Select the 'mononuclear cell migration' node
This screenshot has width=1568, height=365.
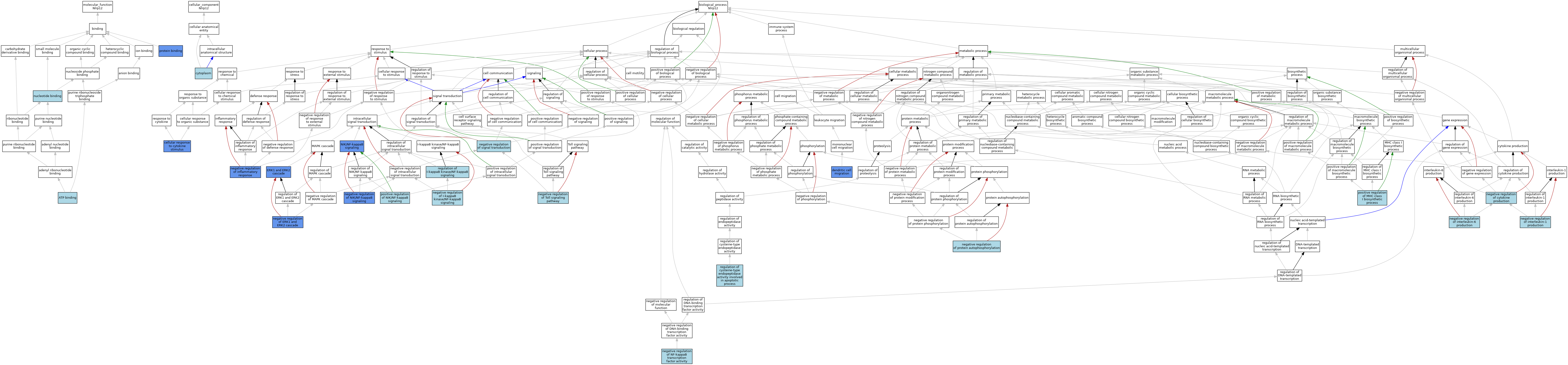[x=842, y=146]
